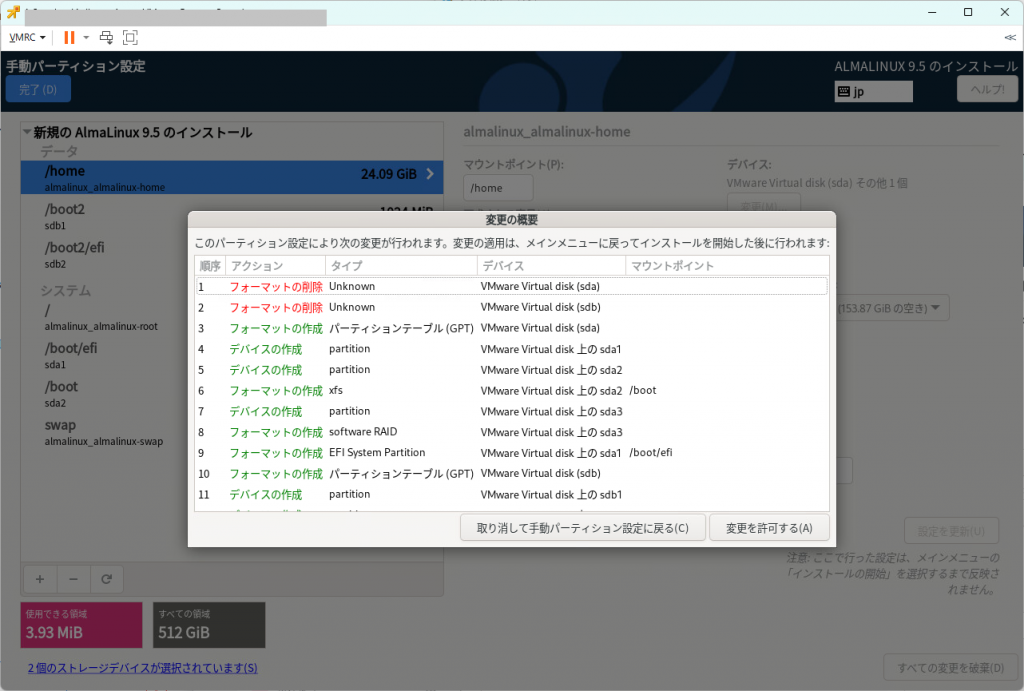Click the 使用できる領域 3.93 MiB box
1024x691 pixels.
pyautogui.click(x=82, y=625)
